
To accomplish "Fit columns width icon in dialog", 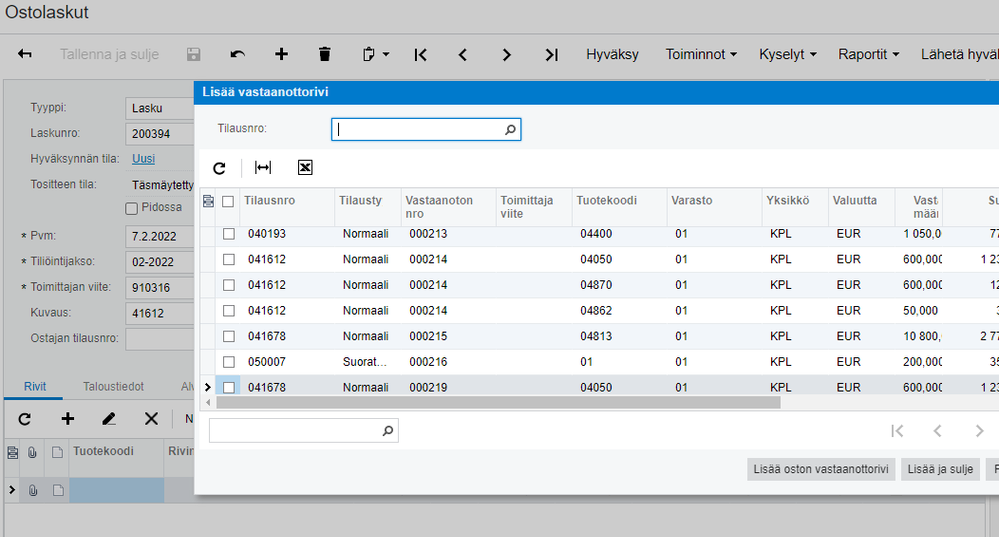I will pos(262,168).
